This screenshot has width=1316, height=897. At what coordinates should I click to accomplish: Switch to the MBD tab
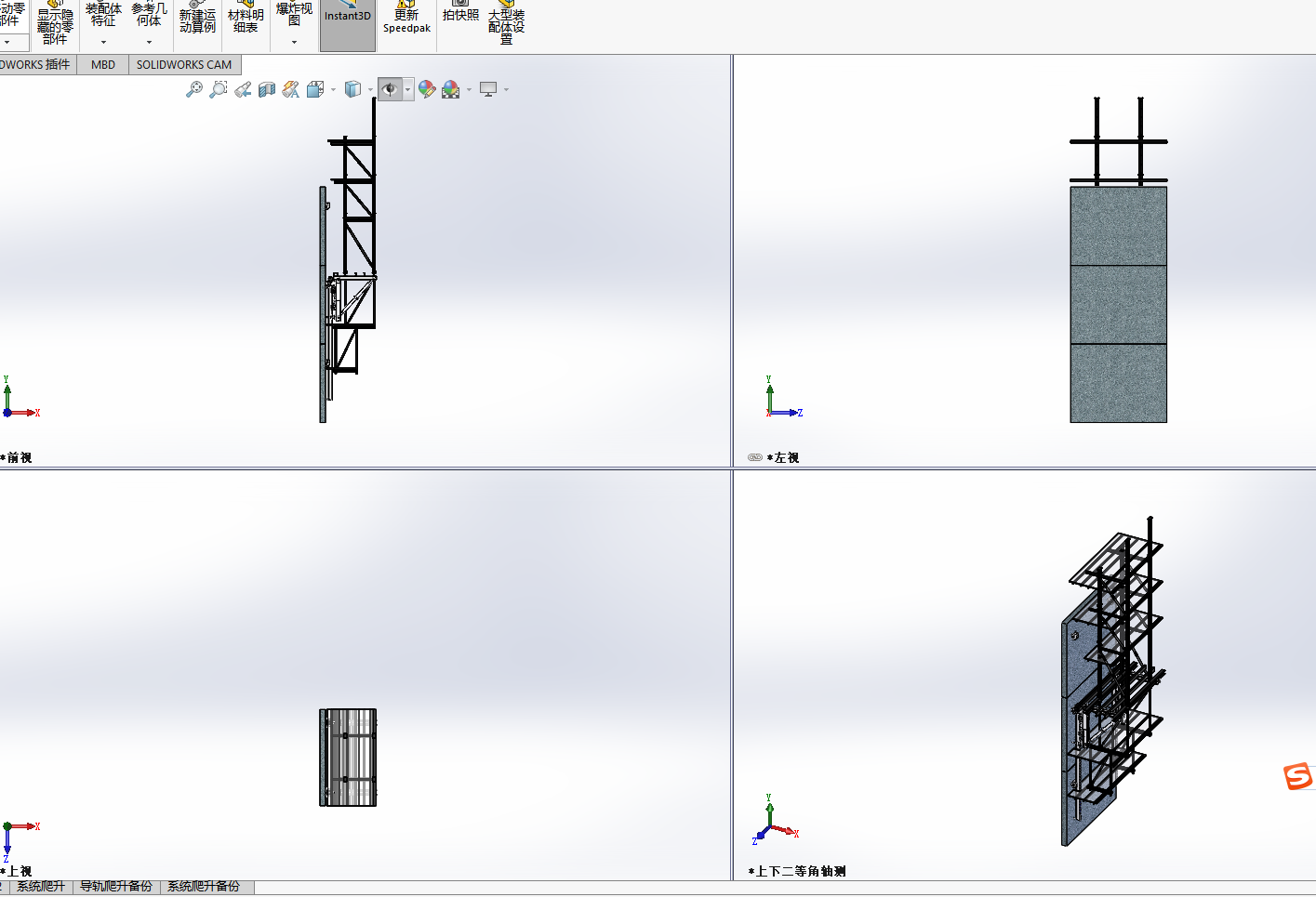103,64
